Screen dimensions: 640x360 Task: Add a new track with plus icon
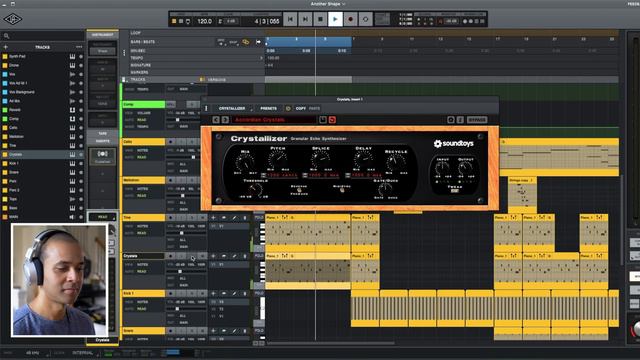pos(6,47)
